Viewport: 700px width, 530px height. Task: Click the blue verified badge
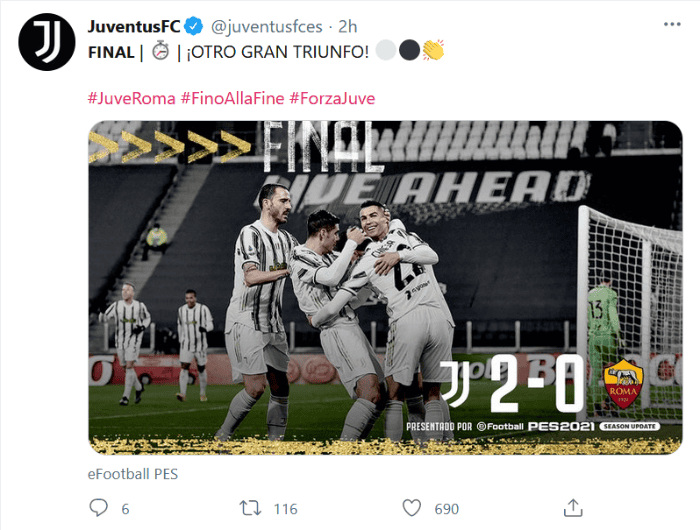[x=193, y=26]
